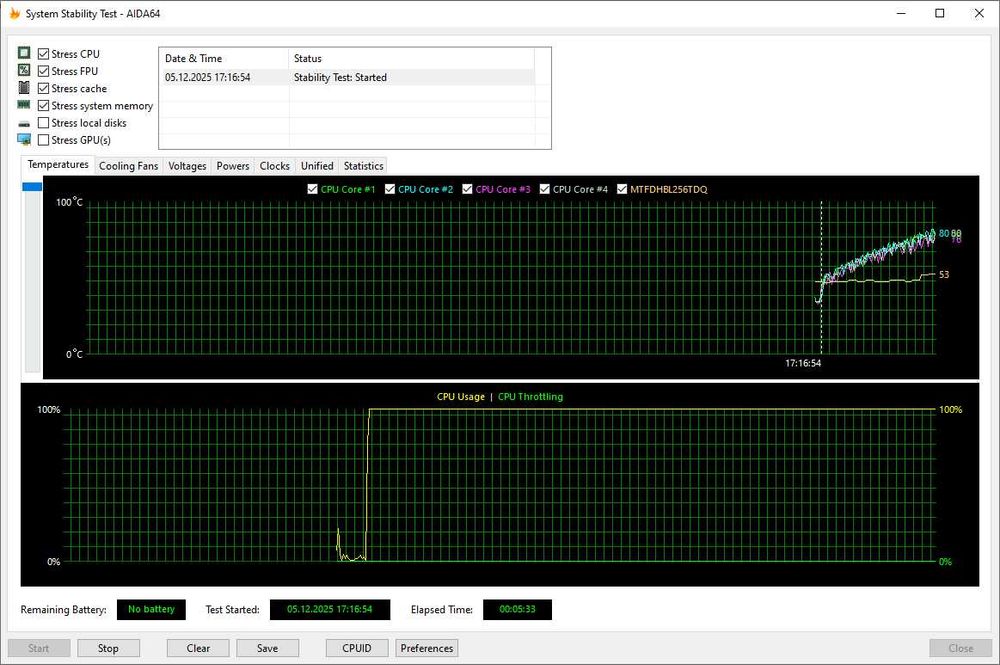Click the Date & Time column header
Screen dimensions: 1000x665
point(224,58)
